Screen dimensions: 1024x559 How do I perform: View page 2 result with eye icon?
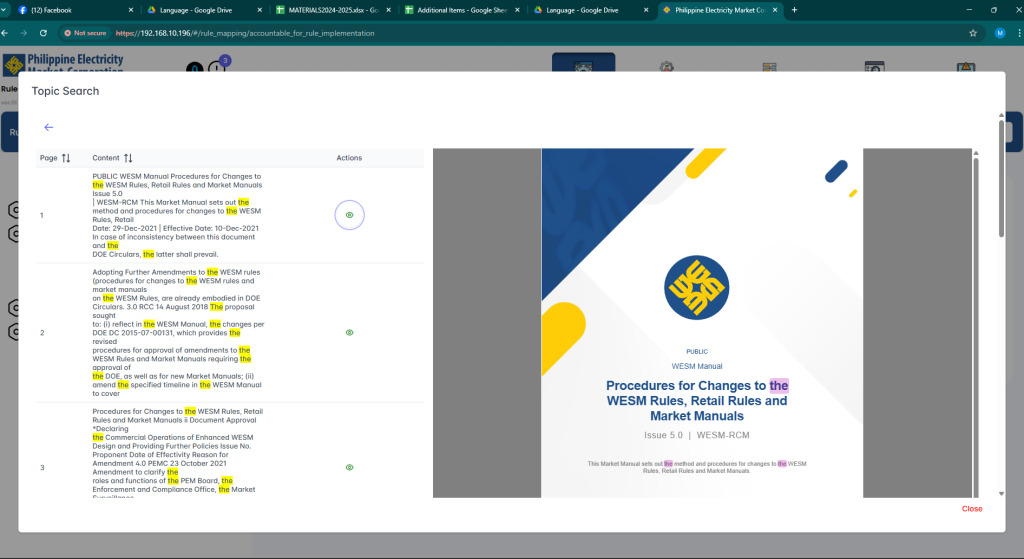[349, 332]
